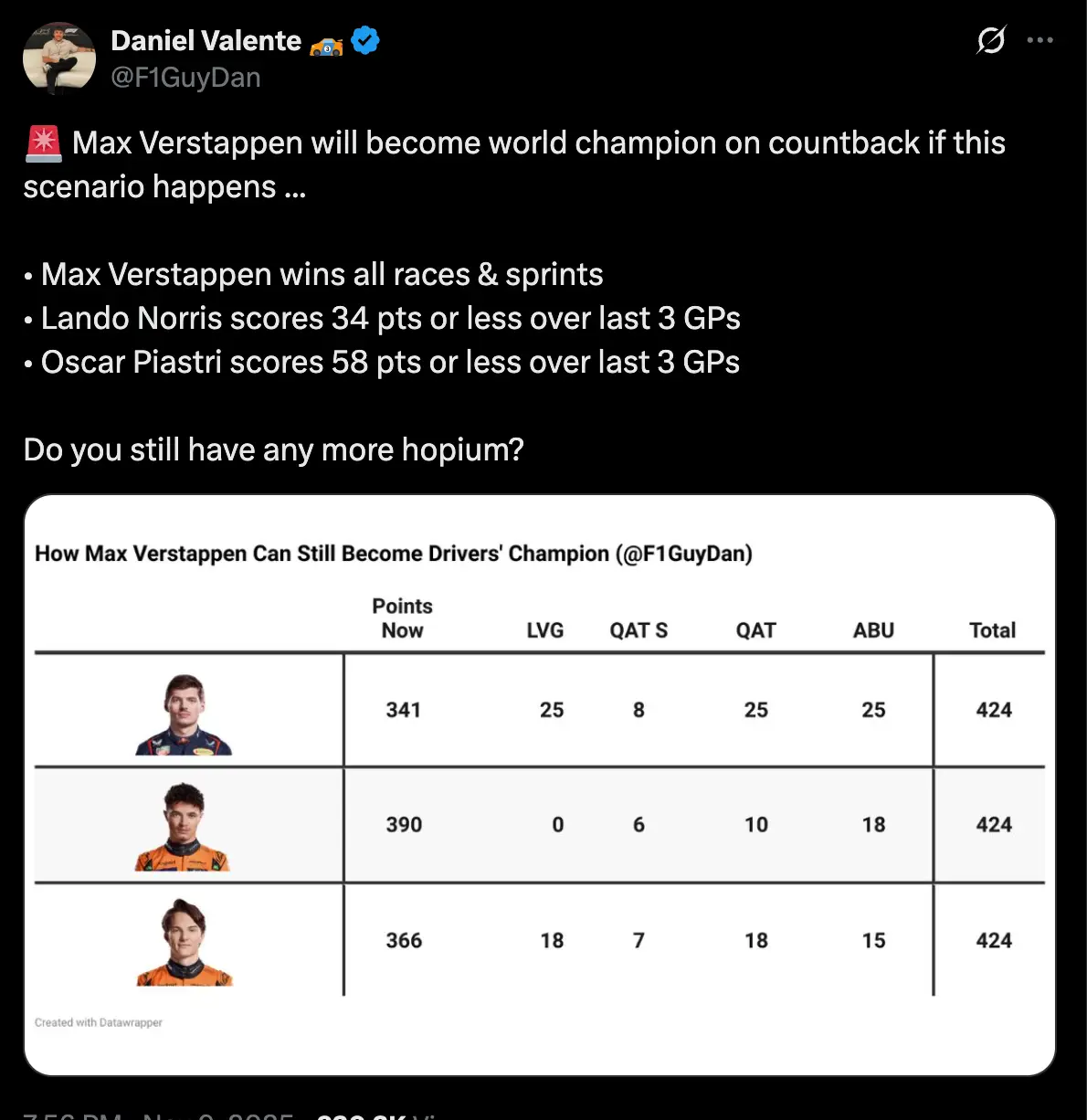Screen dimensions: 1087x1120
Task: Click the Points Now column header
Action: (x=402, y=618)
